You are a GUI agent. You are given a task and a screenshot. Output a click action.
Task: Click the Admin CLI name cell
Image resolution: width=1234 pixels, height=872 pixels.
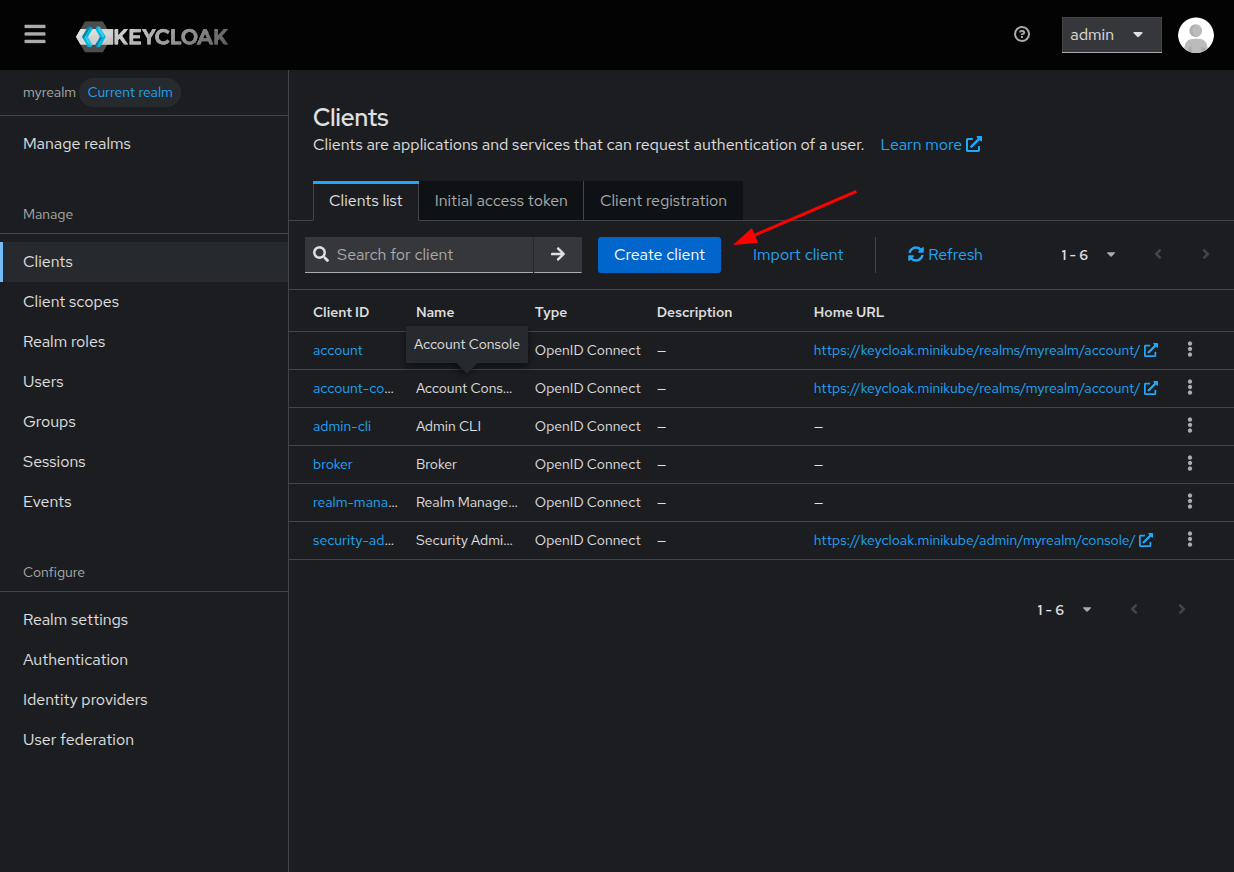(x=448, y=426)
